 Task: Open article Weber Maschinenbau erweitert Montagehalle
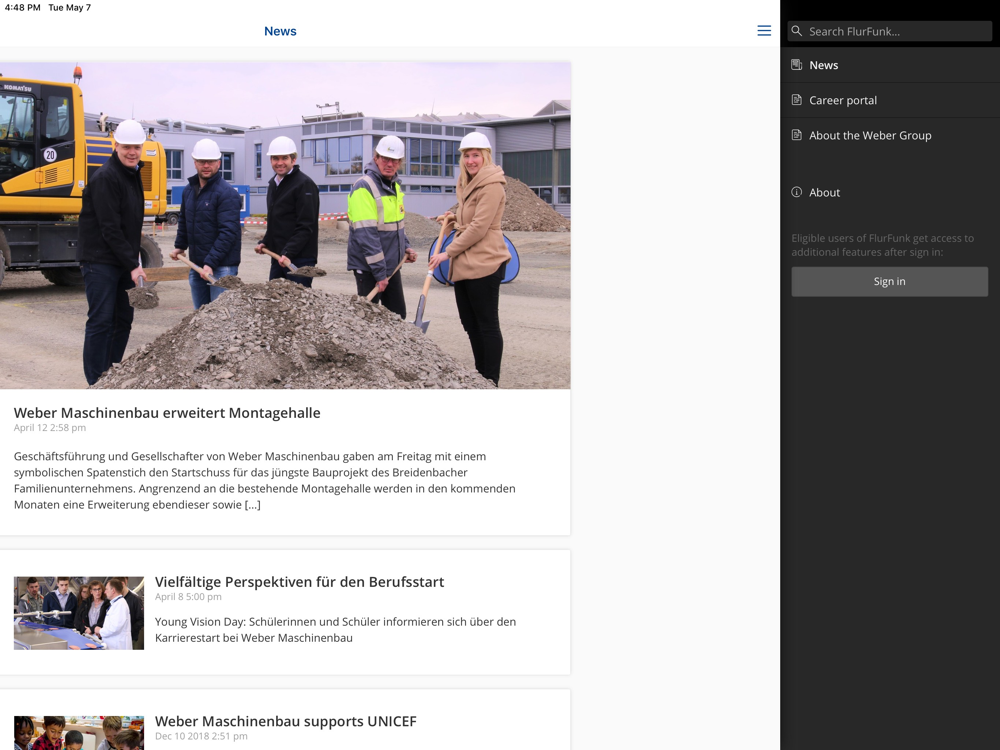point(167,413)
